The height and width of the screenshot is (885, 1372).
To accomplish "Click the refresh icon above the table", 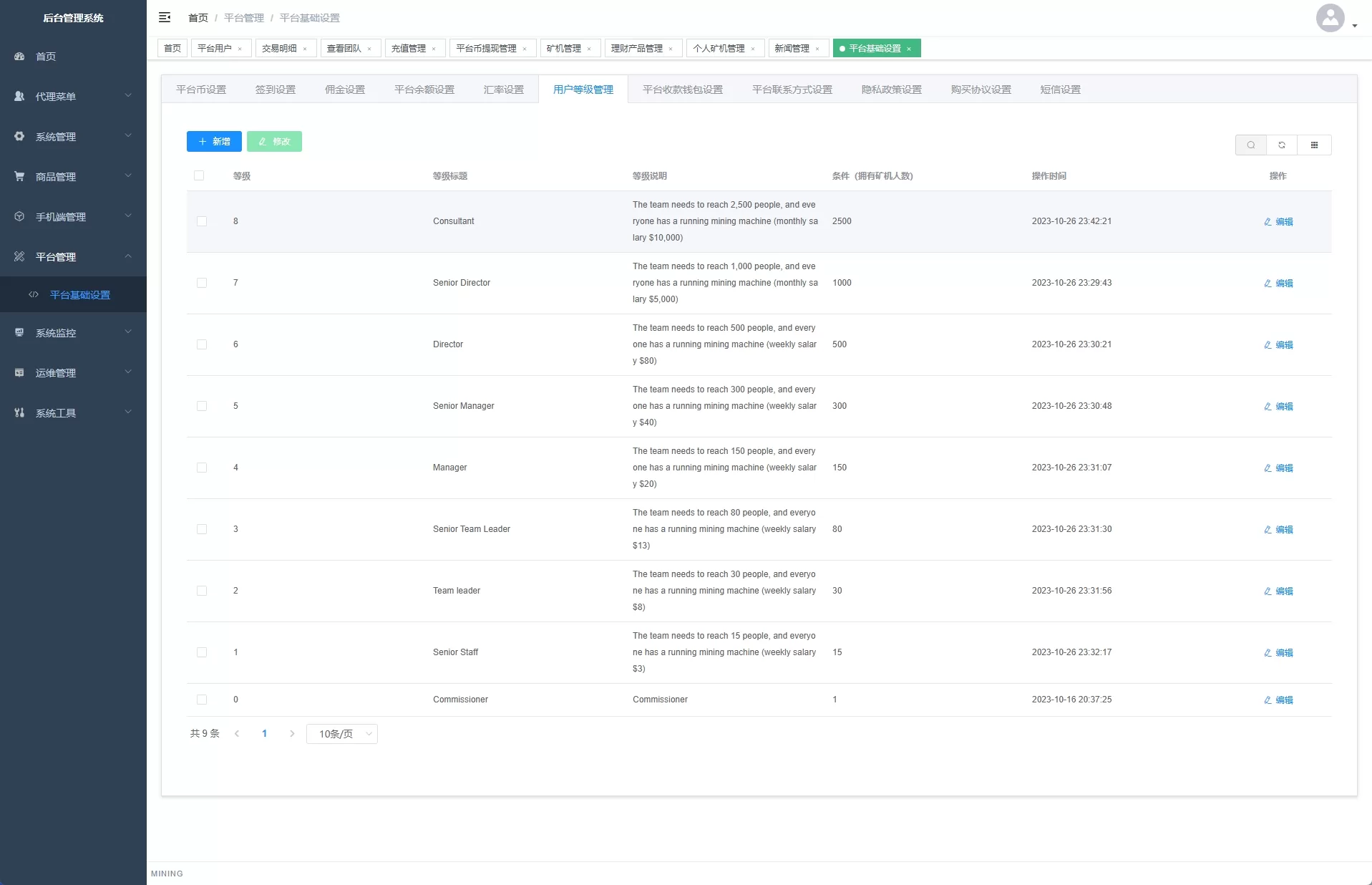I will tap(1282, 145).
